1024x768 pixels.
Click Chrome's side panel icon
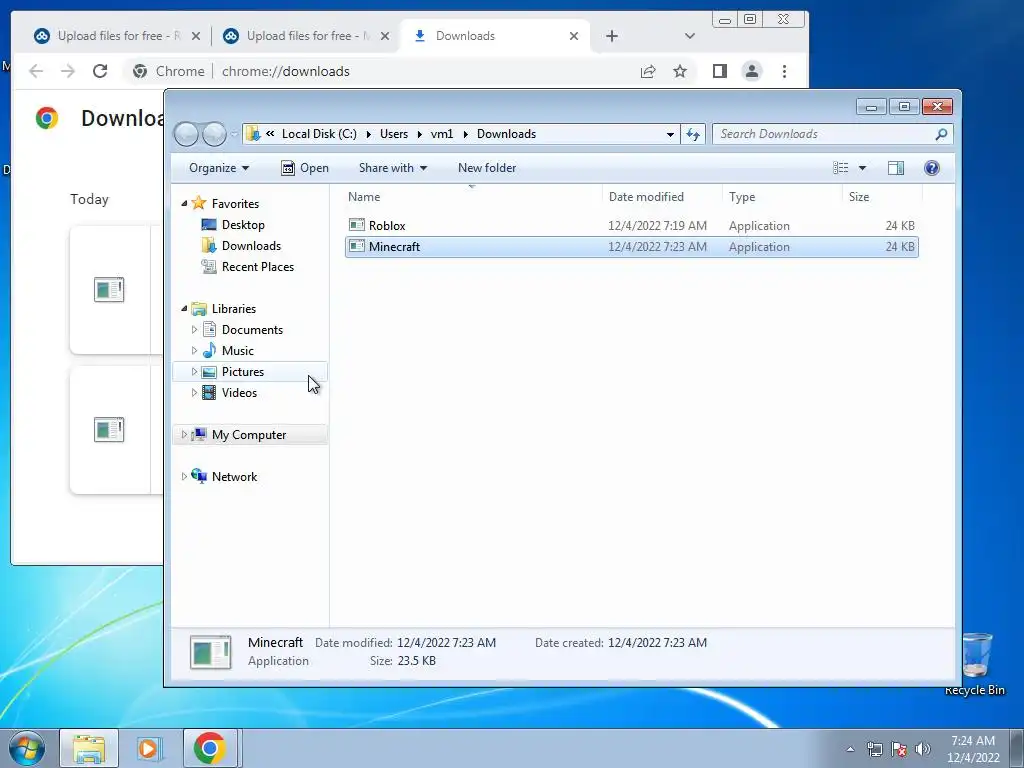[720, 71]
